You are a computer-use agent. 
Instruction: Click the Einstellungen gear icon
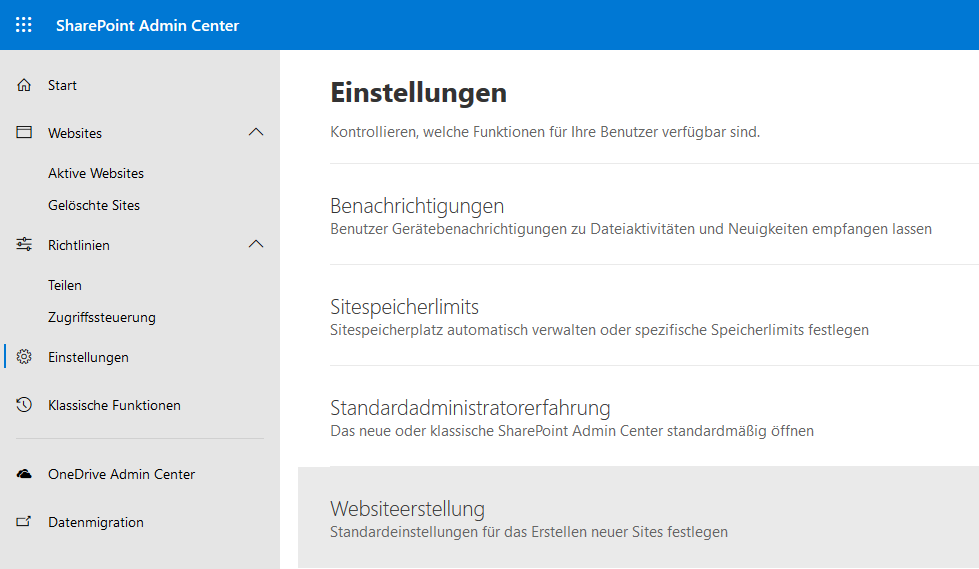[24, 357]
